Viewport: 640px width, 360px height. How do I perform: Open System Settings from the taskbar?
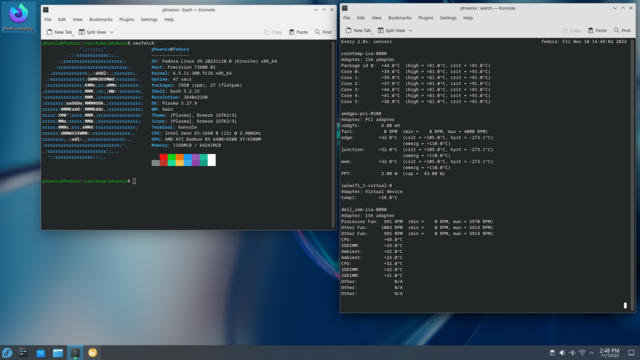(x=23, y=353)
